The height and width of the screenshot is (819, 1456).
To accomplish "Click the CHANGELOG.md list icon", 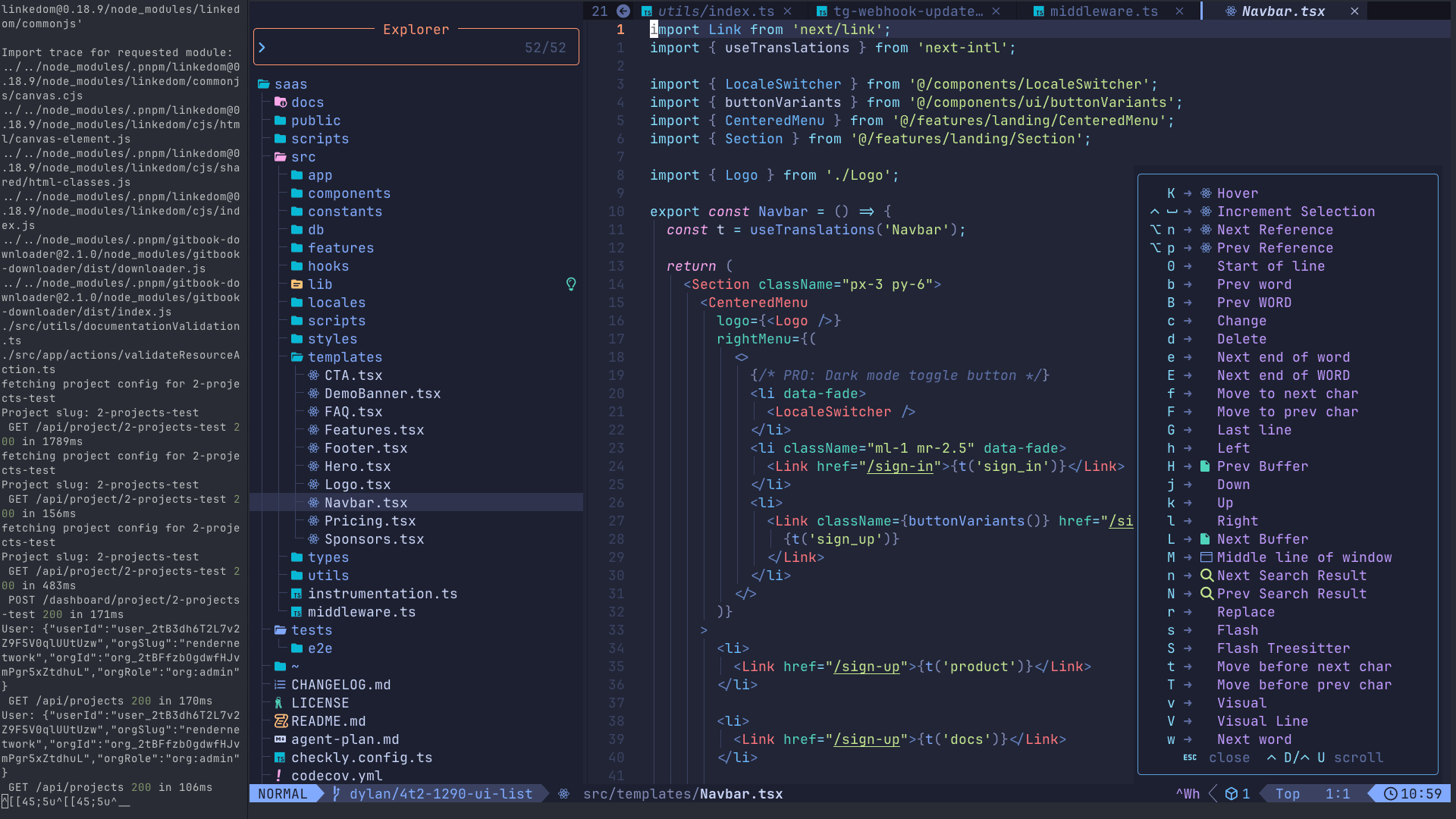I will coord(280,685).
